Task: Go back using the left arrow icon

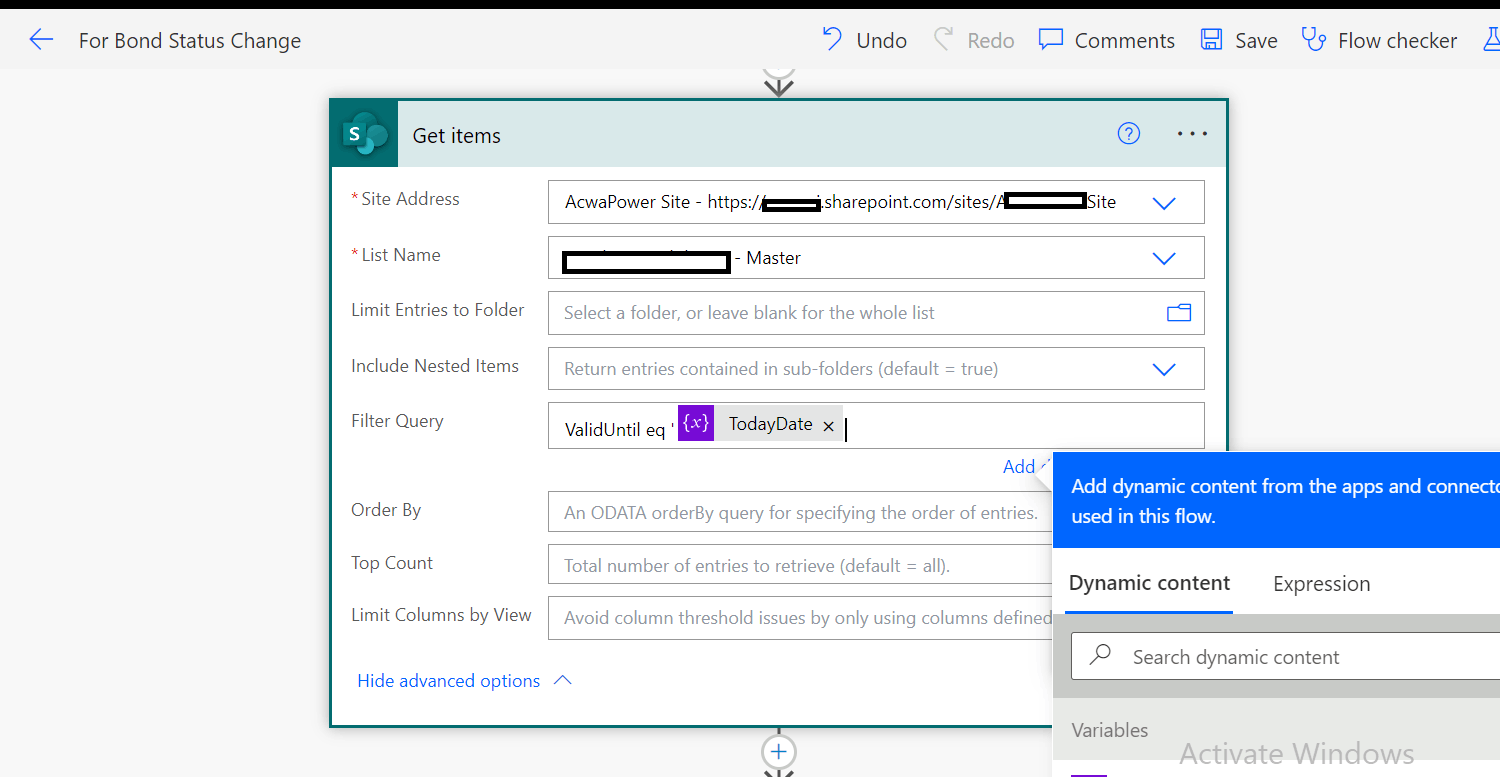Action: tap(41, 40)
